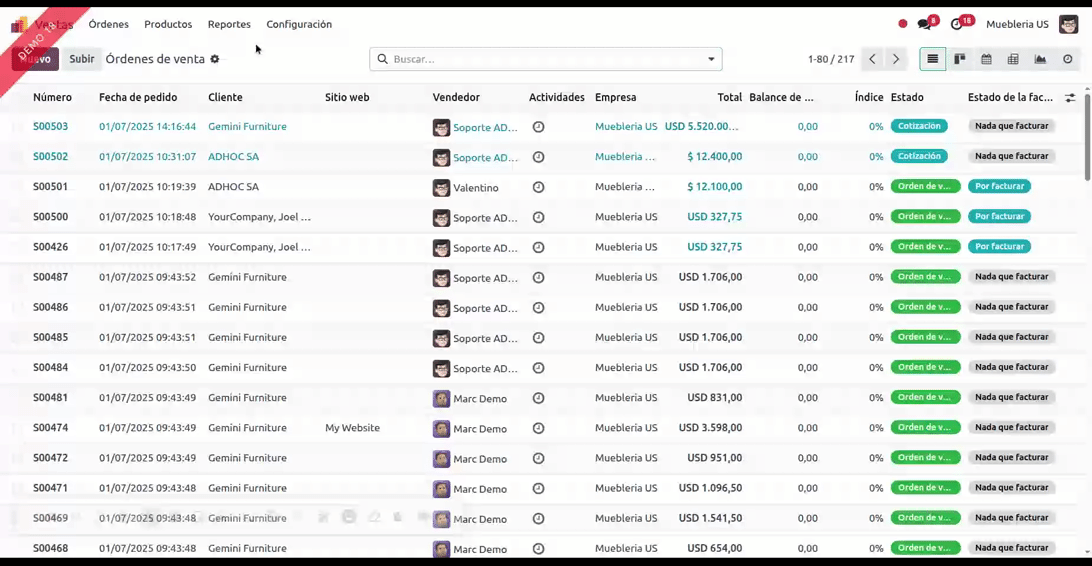Open the Muebleria US company switcher
This screenshot has height=566, width=1092.
coord(1017,24)
